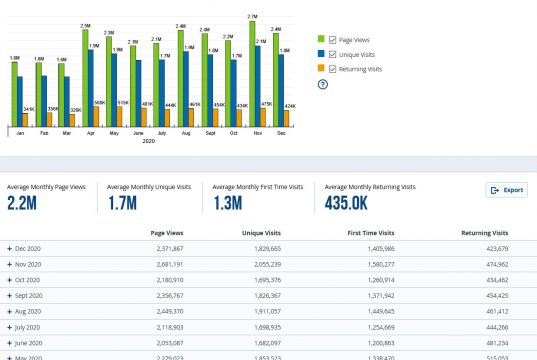Screen dimensions: 537x360
Task: Expand the July 2020 row
Action: tap(10, 327)
